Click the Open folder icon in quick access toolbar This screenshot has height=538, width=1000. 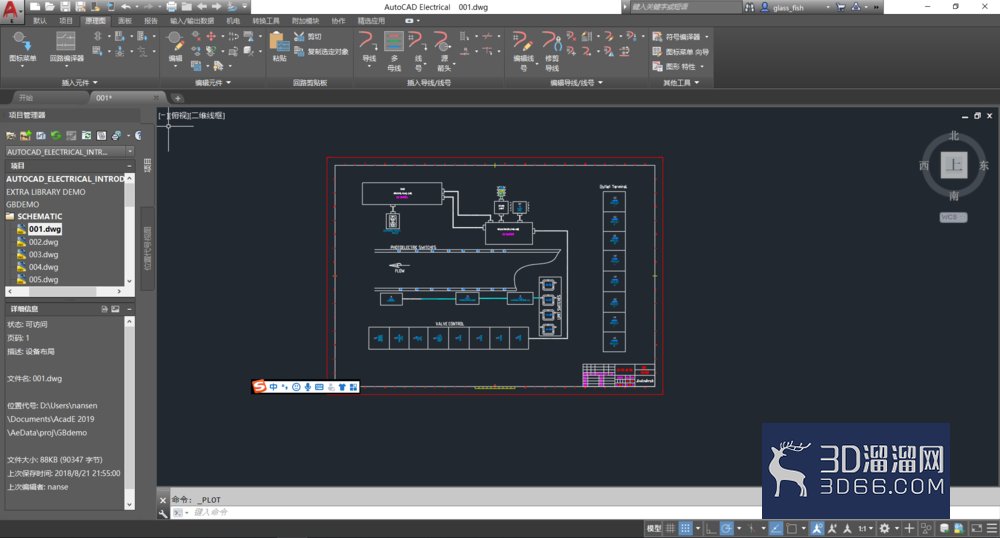50,7
